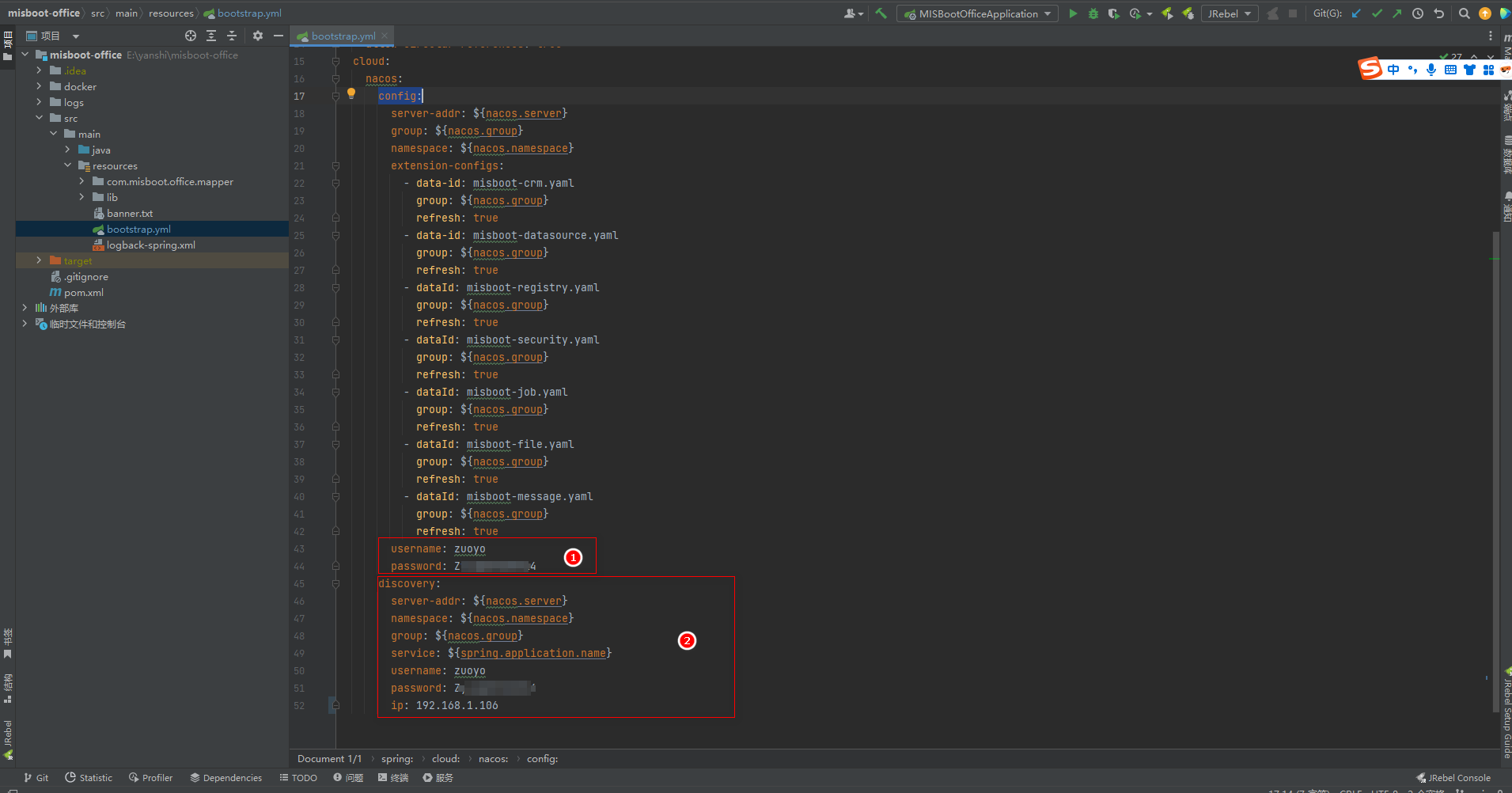Collapse the src folder
This screenshot has height=793, width=1512.
coord(39,118)
